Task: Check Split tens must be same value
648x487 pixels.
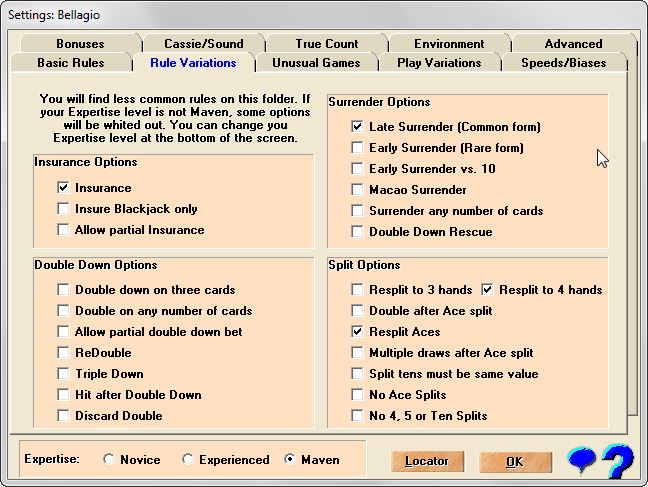Action: (x=357, y=374)
